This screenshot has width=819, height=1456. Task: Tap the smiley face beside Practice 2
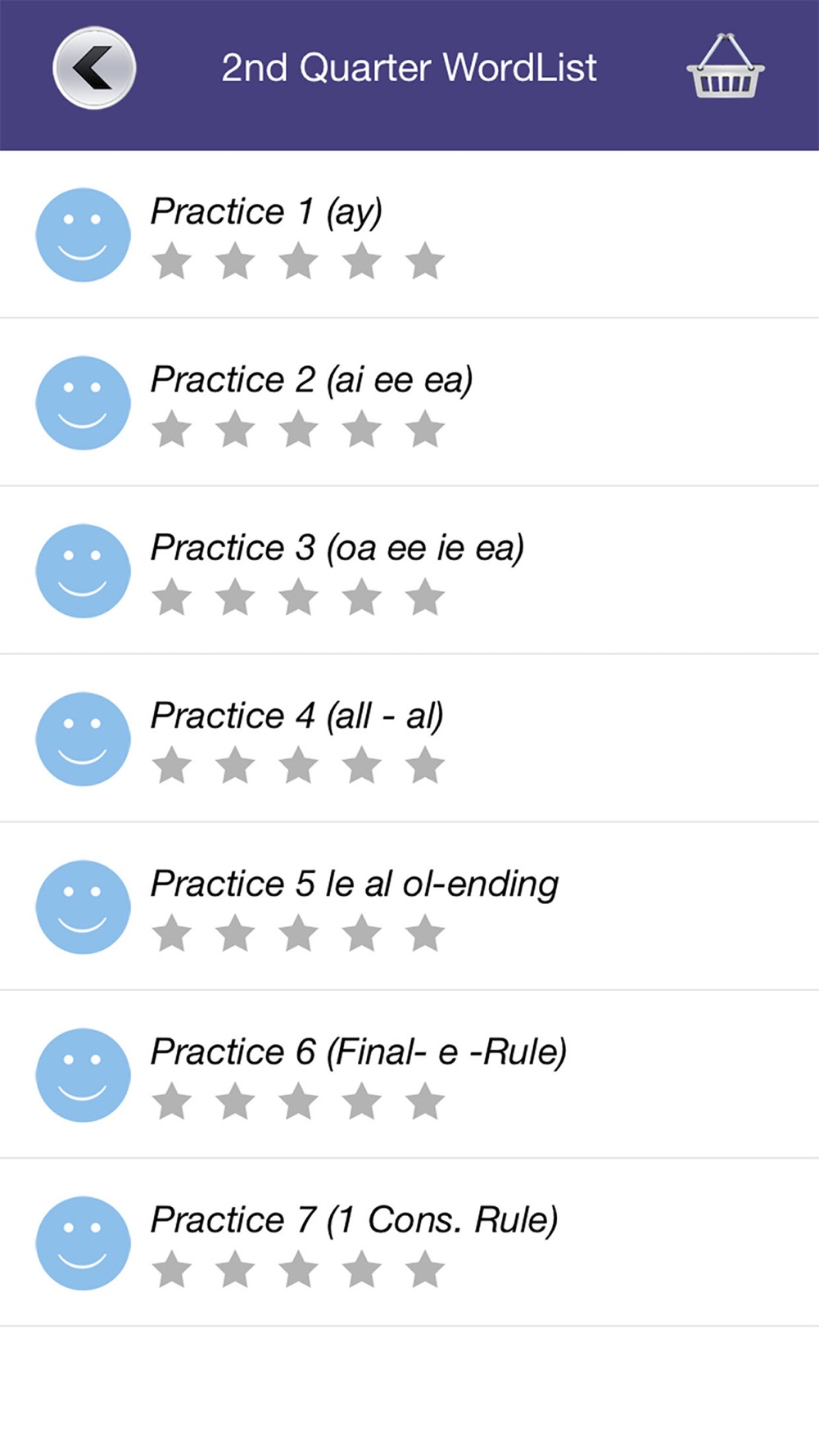[x=83, y=403]
